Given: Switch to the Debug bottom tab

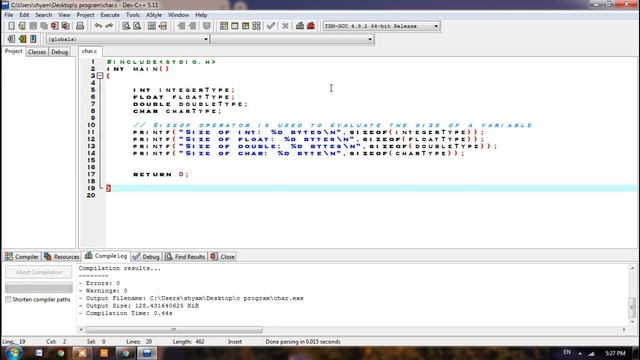Looking at the screenshot, I should [146, 257].
